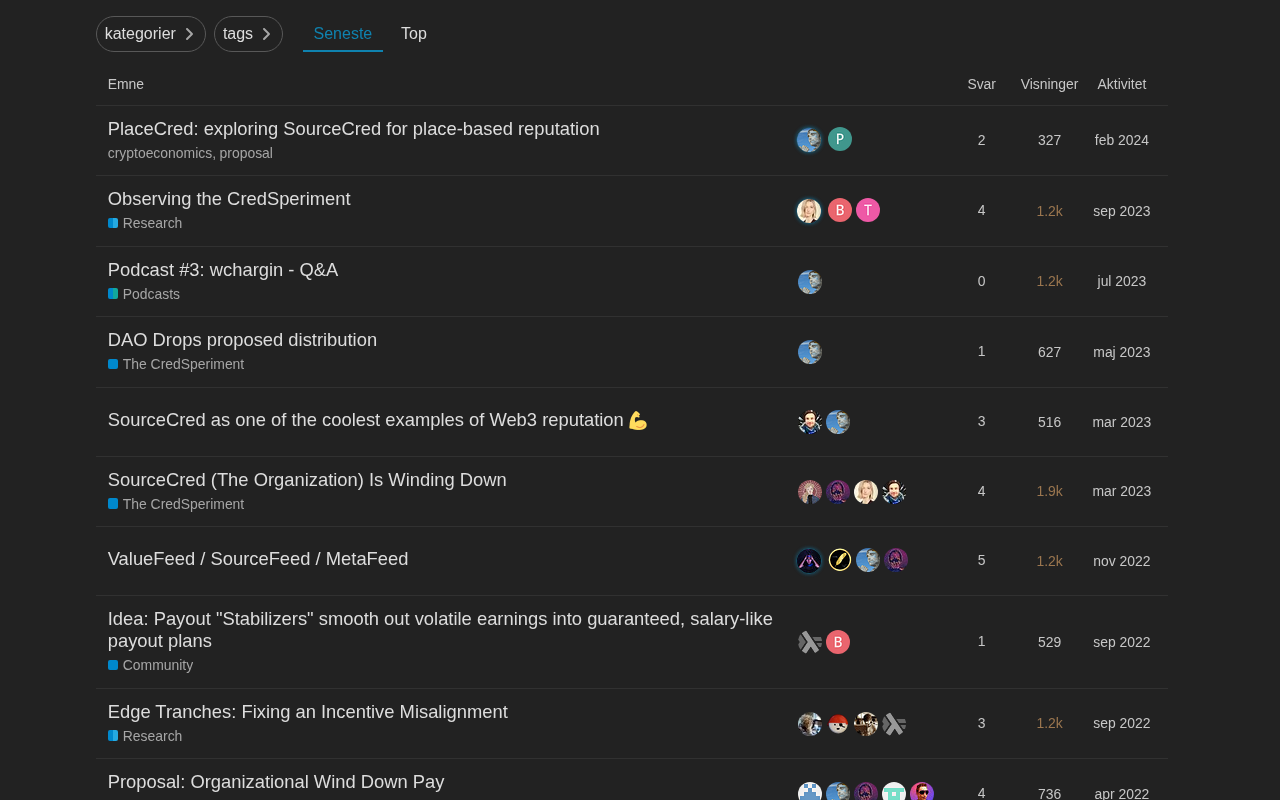Image resolution: width=1280 pixels, height=800 pixels.
Task: Click the first avatar on Edge Tranches topic
Action: coord(810,724)
